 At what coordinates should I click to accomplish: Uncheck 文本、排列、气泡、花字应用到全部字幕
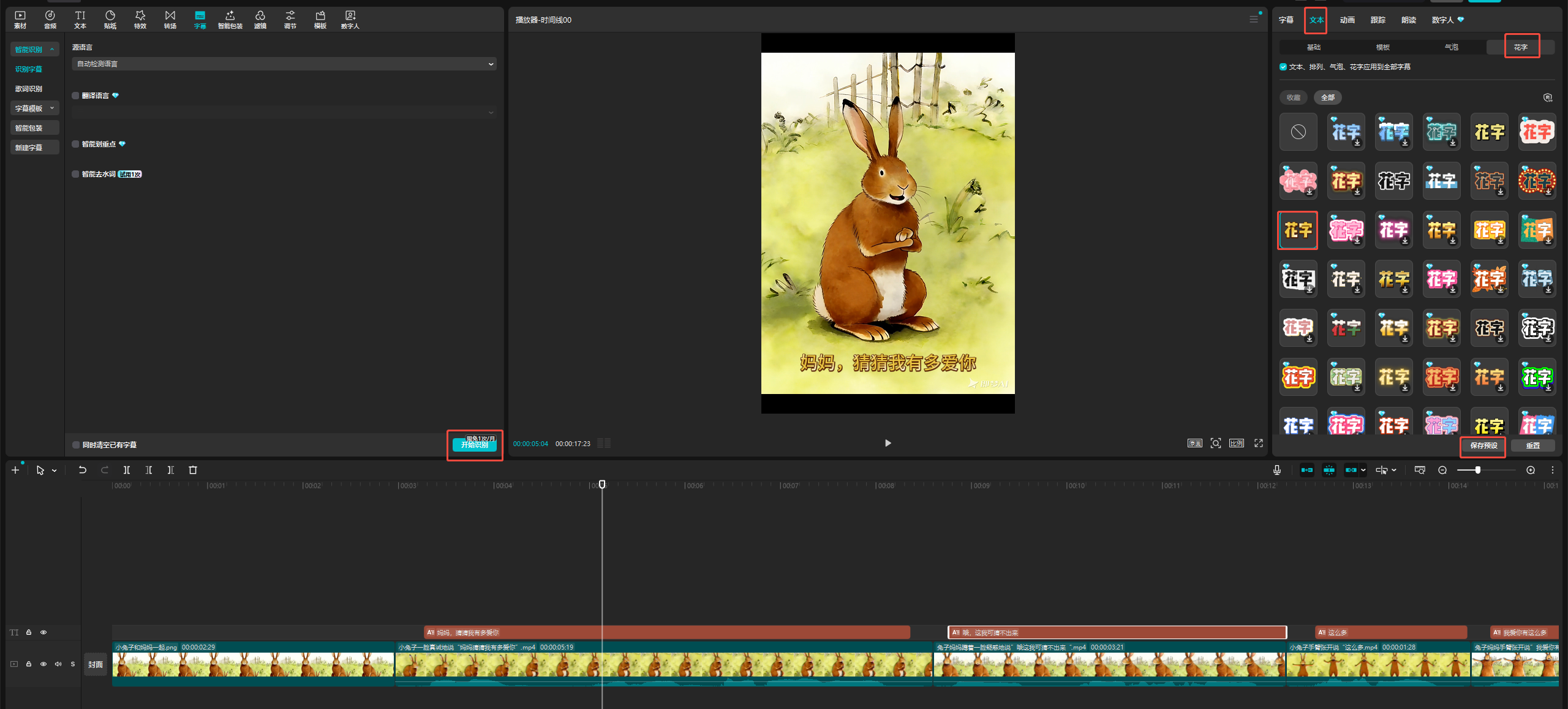1283,67
